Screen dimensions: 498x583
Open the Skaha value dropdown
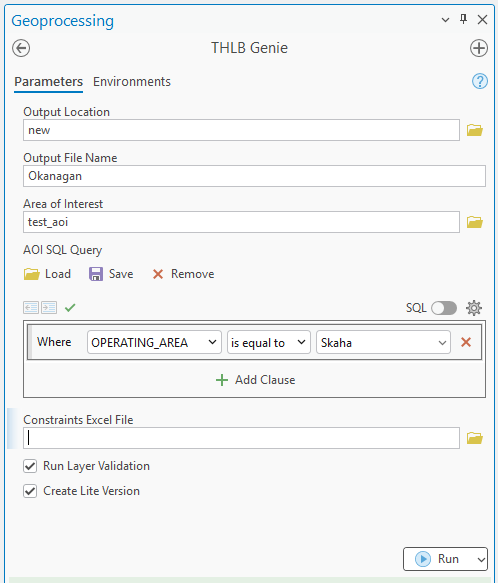pyautogui.click(x=383, y=342)
